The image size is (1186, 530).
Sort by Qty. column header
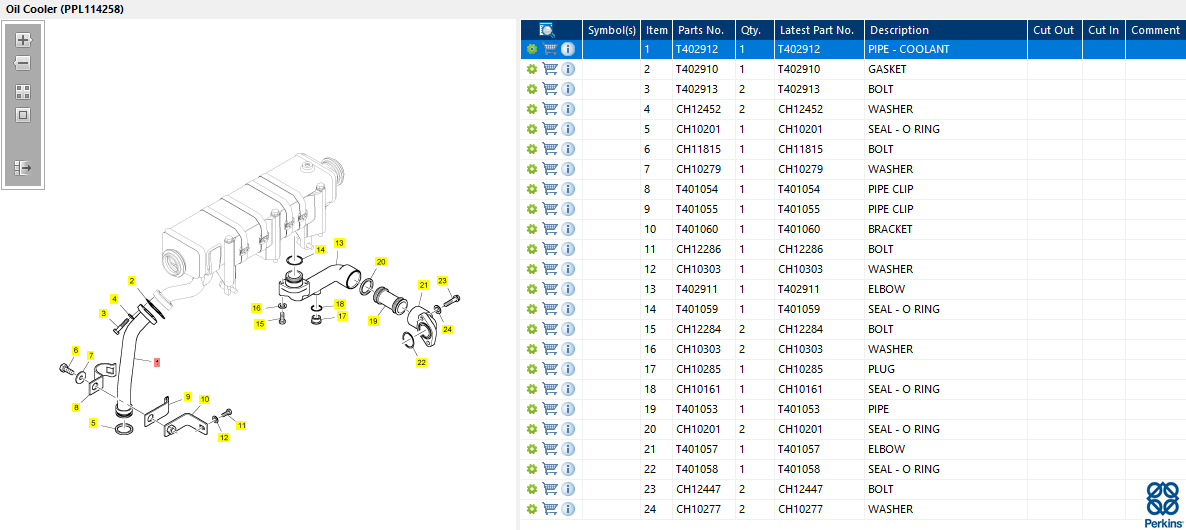[755, 30]
